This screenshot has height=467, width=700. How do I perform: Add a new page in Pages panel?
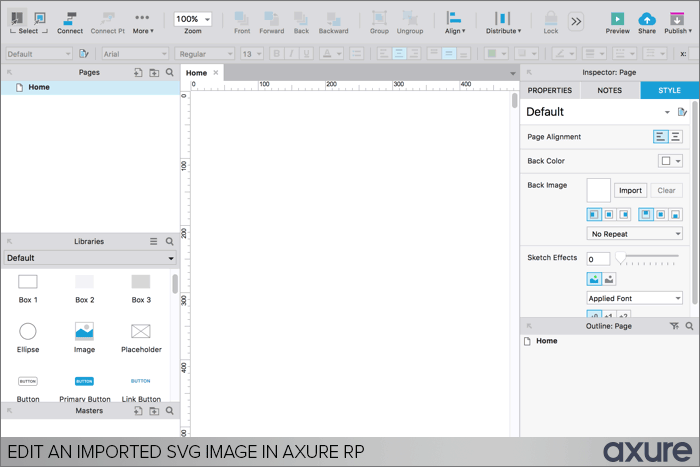(138, 72)
